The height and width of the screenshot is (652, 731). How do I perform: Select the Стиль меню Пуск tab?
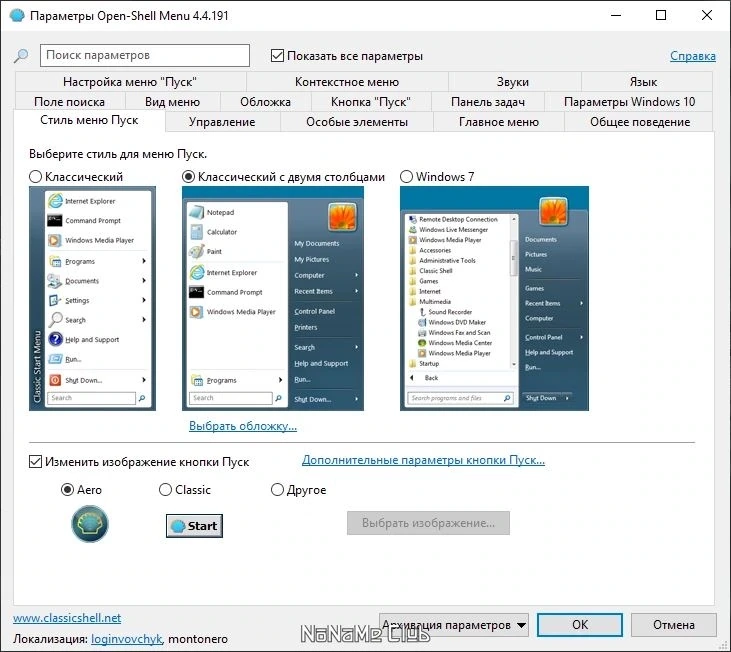coord(89,120)
